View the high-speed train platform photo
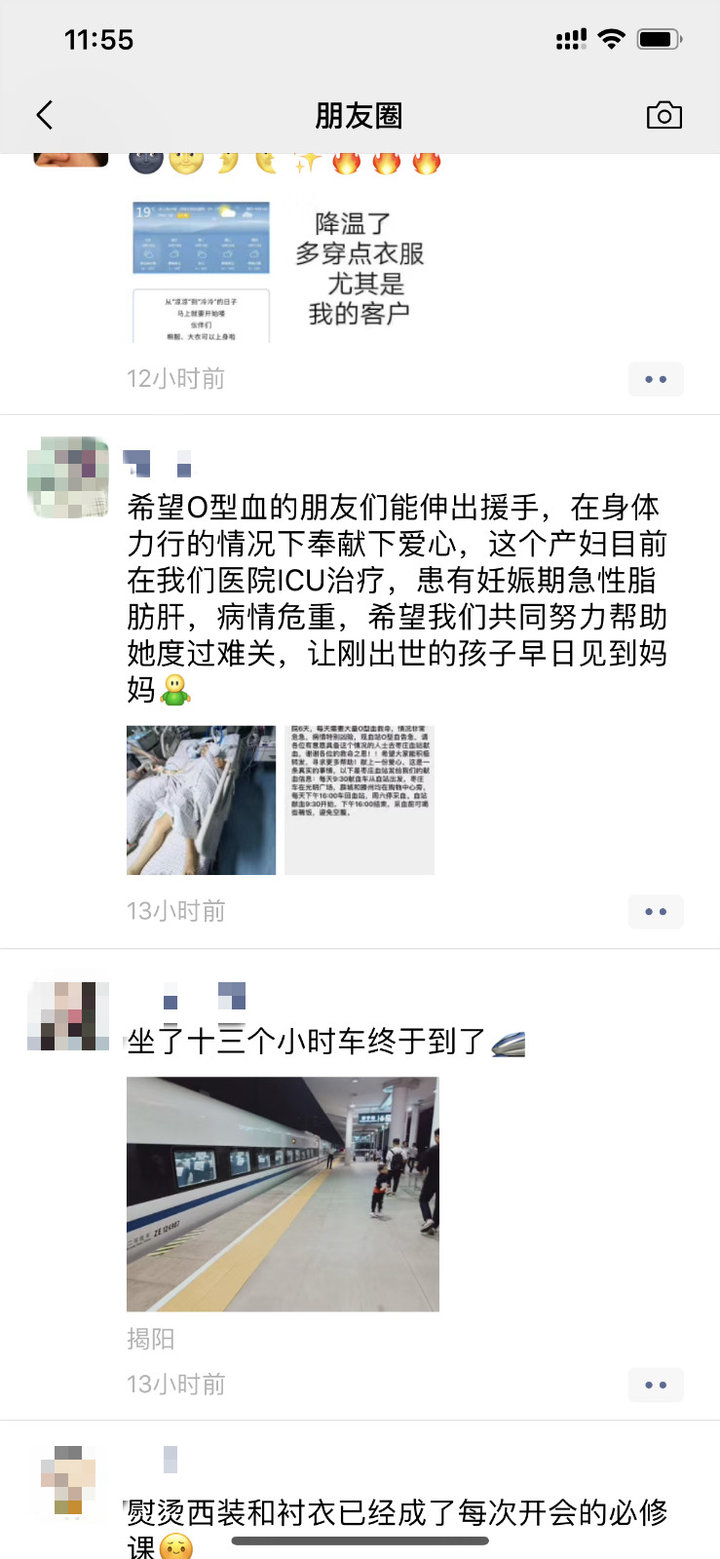 click(x=283, y=1194)
